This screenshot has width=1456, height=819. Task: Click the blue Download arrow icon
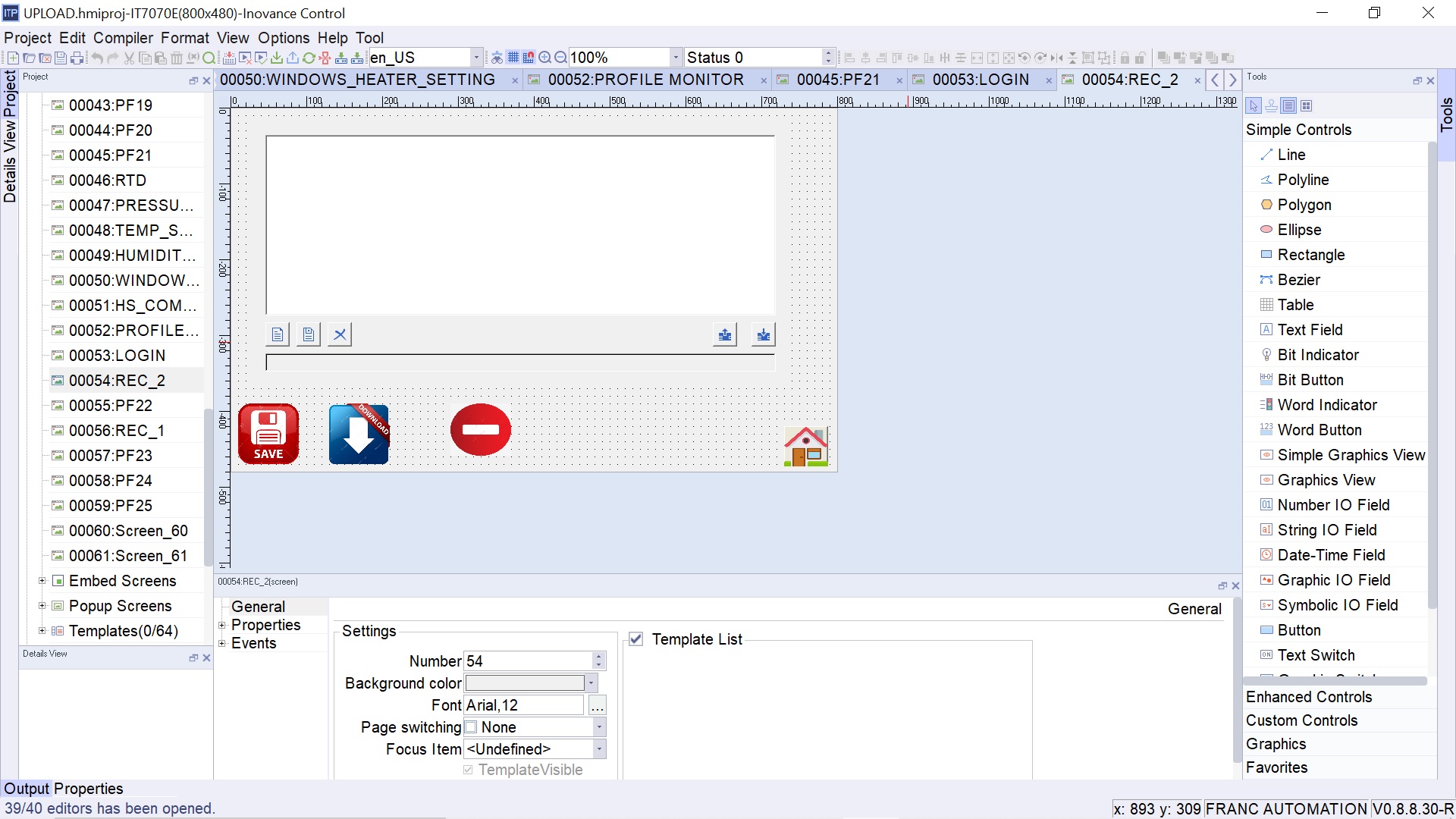pyautogui.click(x=359, y=433)
